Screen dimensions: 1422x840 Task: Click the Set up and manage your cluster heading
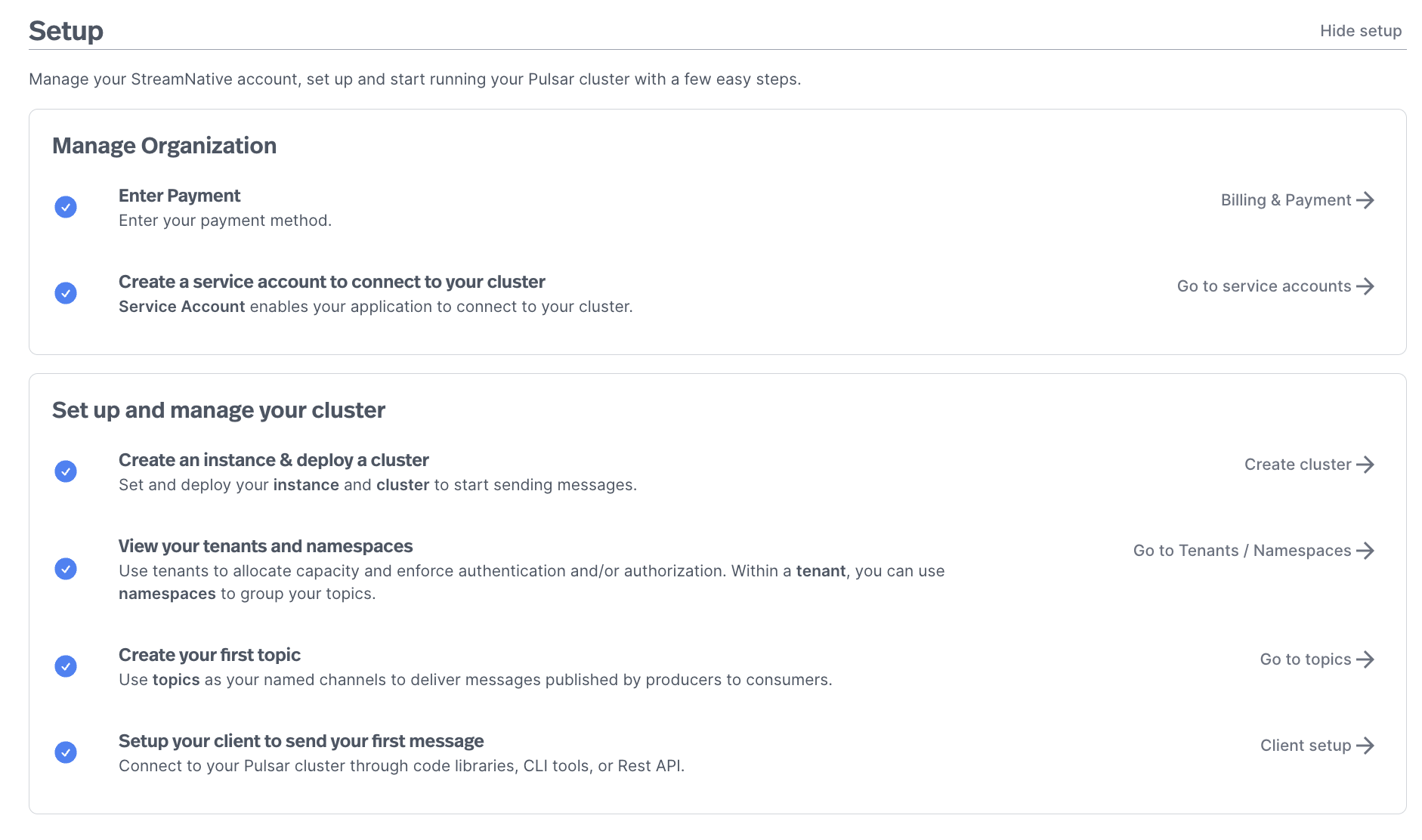[x=218, y=409]
